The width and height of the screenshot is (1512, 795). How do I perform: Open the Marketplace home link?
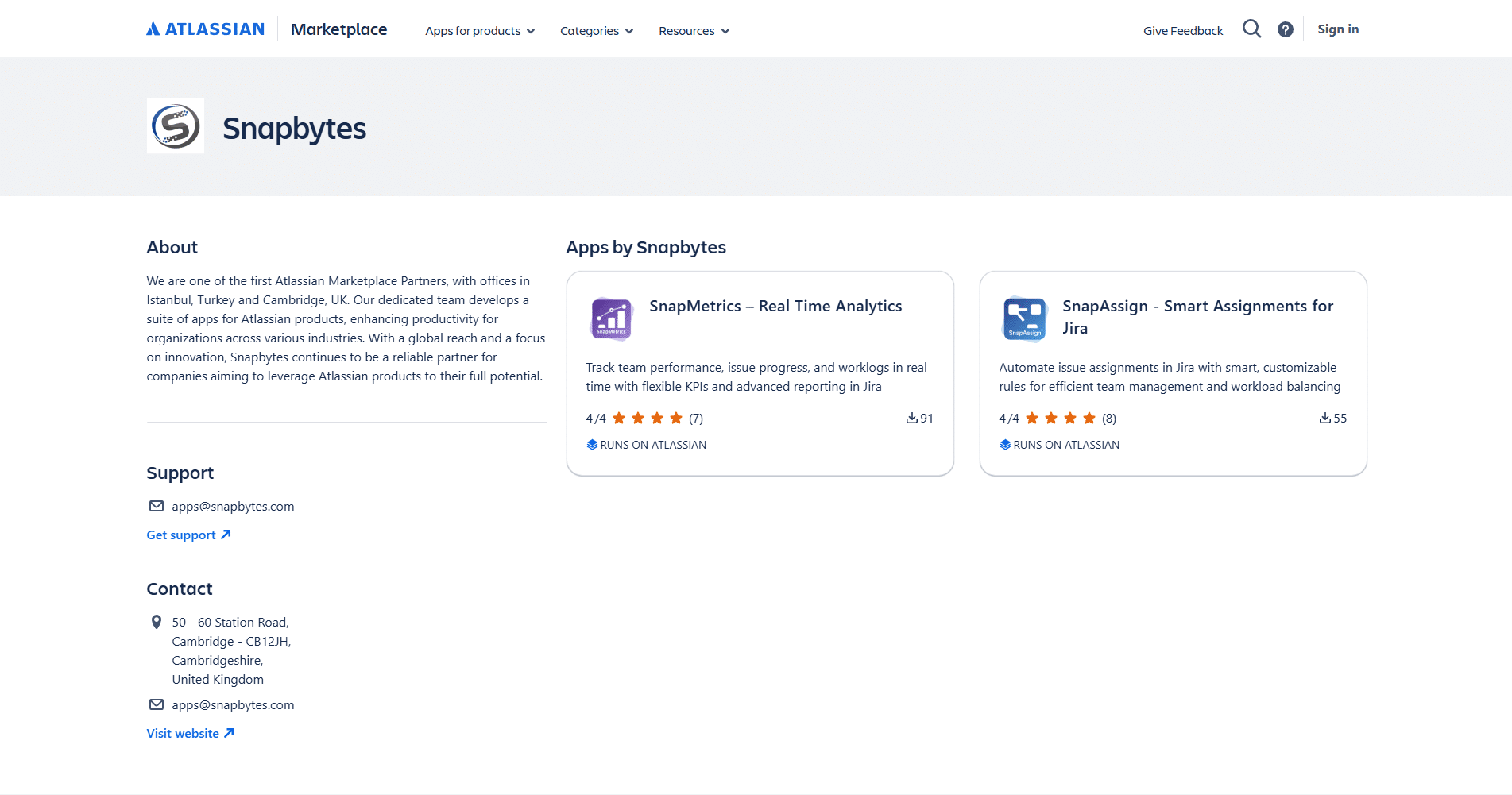click(338, 29)
